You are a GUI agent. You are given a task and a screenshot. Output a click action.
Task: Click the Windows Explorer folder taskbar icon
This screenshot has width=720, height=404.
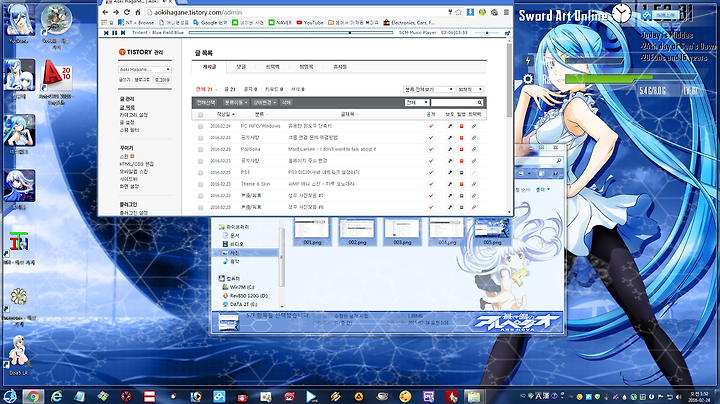coord(474,396)
